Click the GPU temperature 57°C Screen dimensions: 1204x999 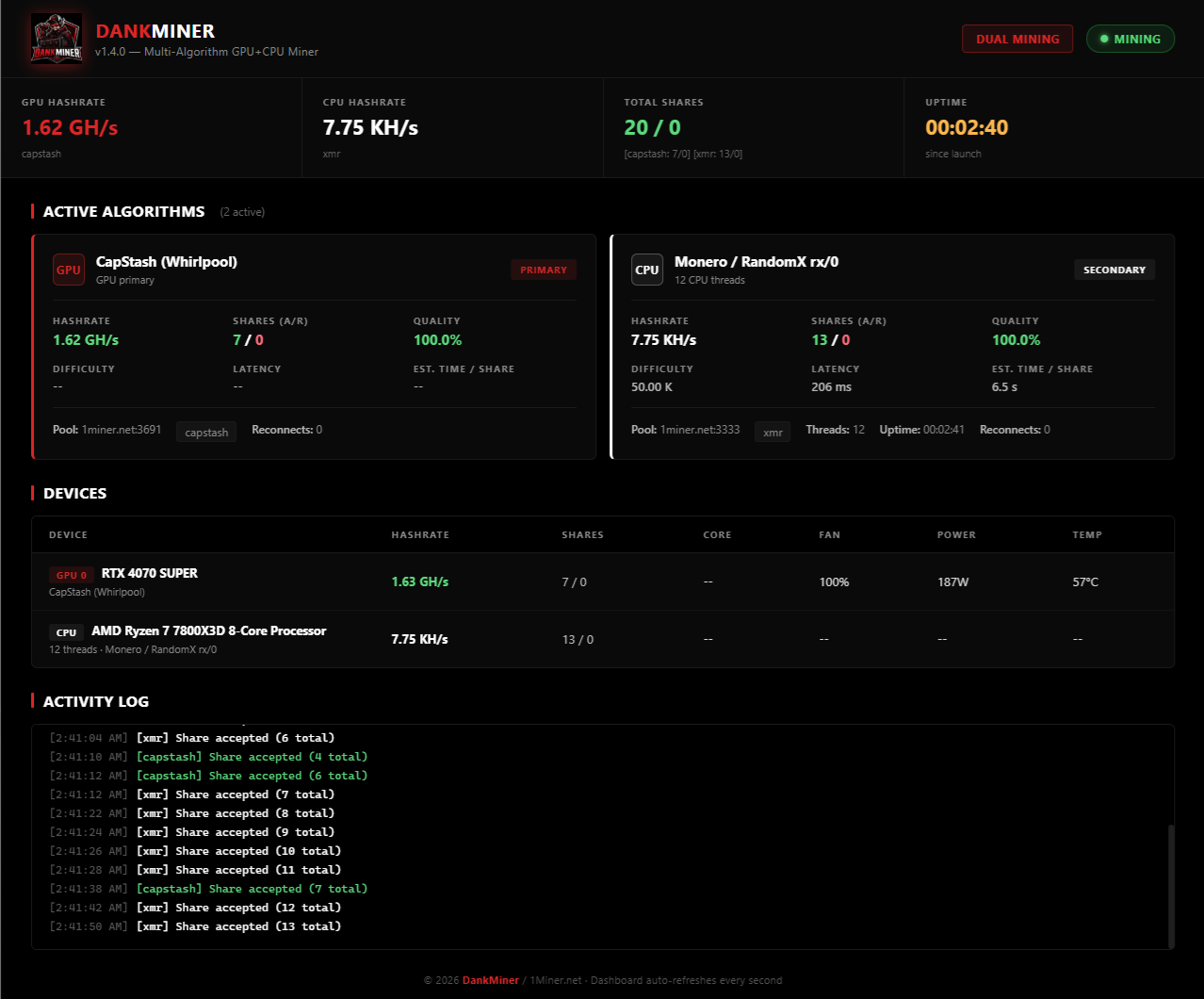pos(1085,582)
